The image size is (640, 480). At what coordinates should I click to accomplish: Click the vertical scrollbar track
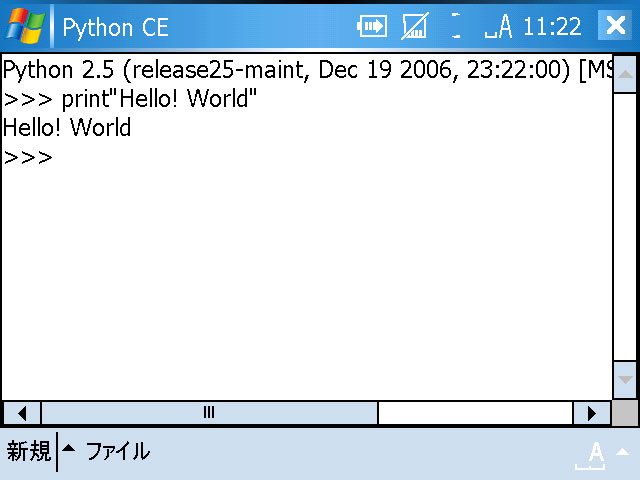[x=625, y=227]
